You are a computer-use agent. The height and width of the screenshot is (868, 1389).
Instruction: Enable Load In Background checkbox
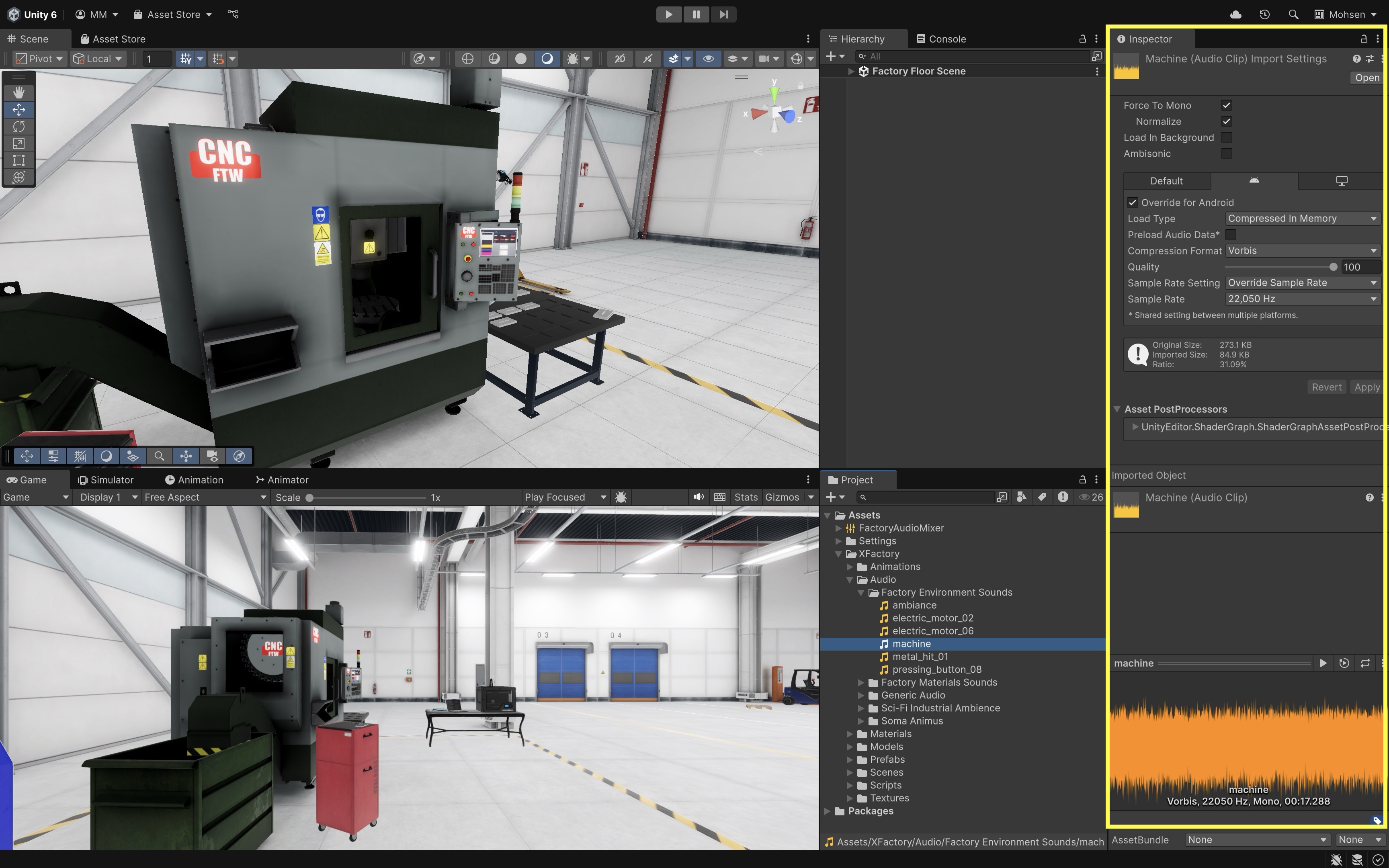1227,138
